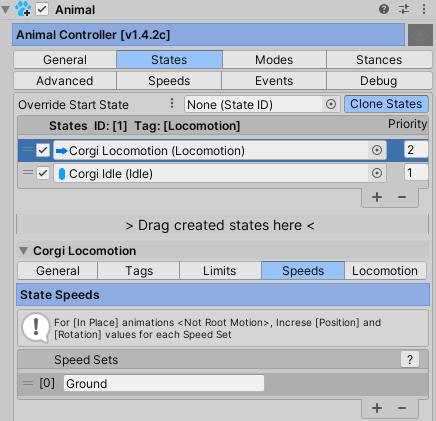
Task: Open component presets sliders icon
Action: pyautogui.click(x=404, y=9)
